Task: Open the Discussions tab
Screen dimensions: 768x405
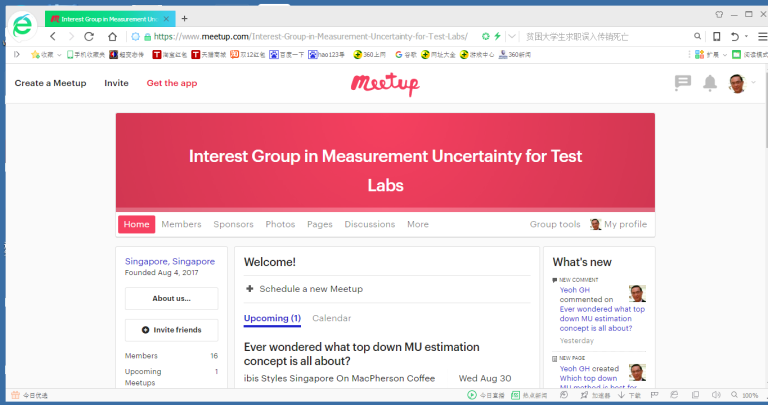Action: (370, 225)
